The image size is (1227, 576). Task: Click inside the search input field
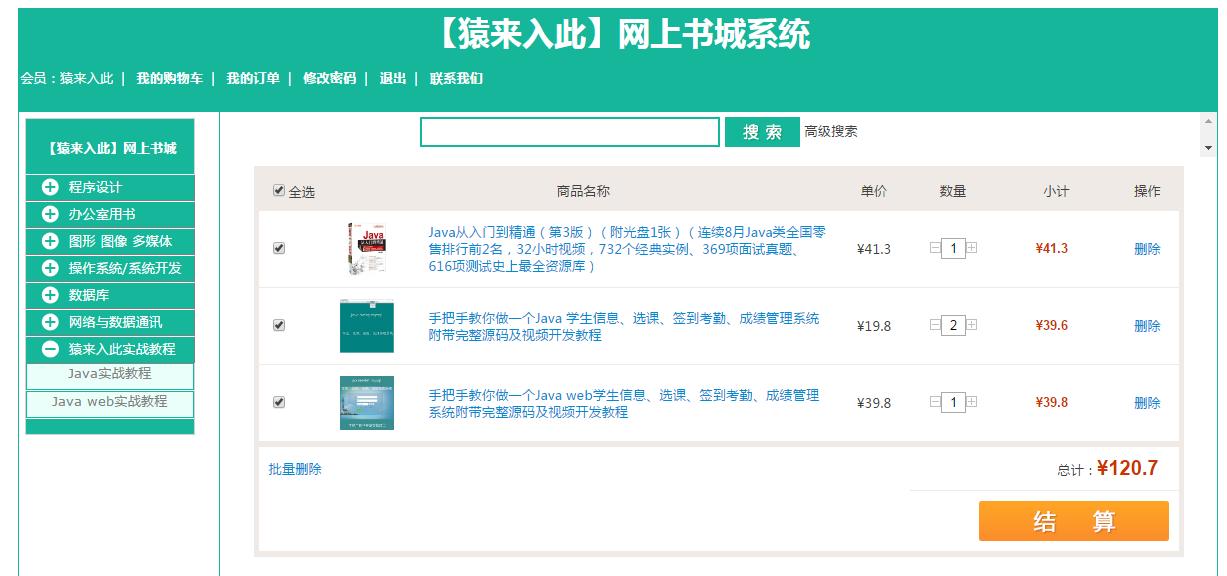[x=570, y=131]
